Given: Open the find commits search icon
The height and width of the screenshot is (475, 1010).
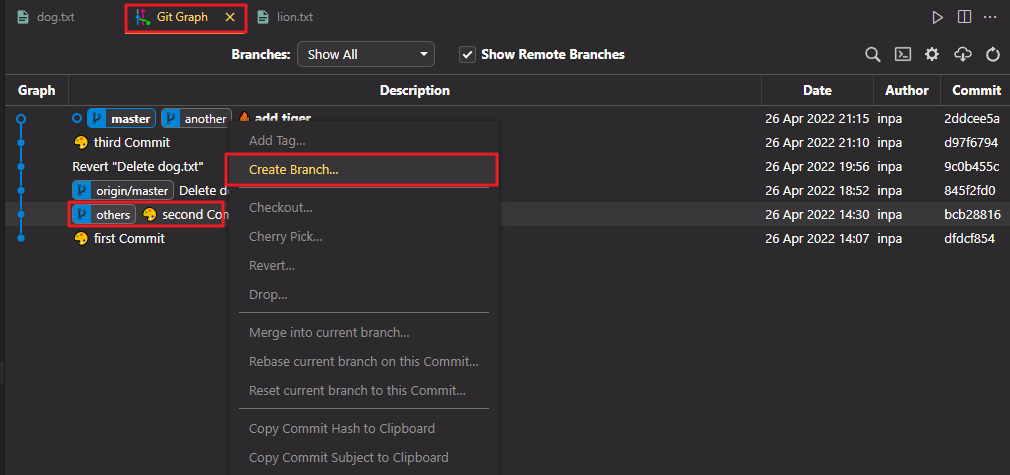Looking at the screenshot, I should (873, 55).
